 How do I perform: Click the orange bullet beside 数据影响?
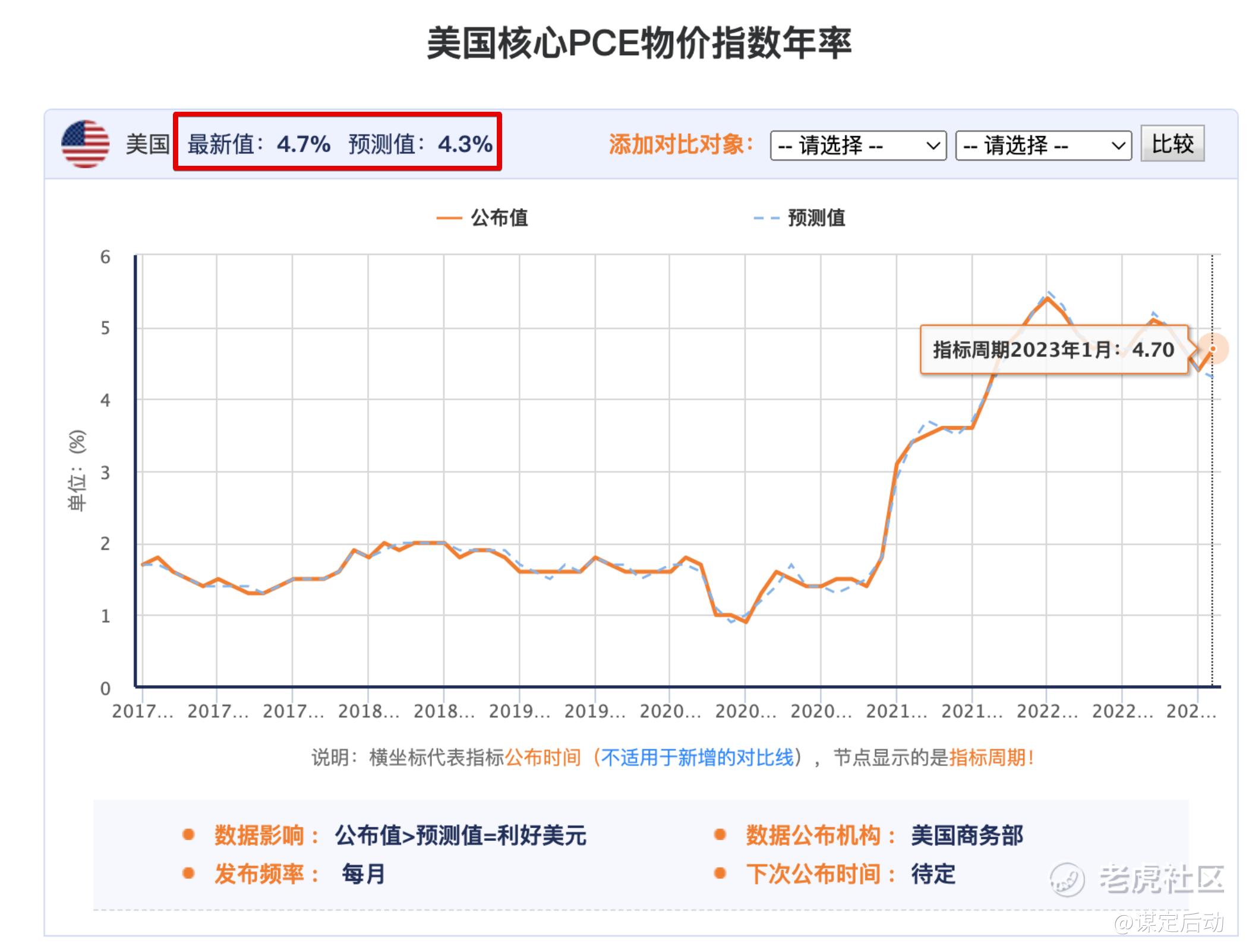(188, 834)
